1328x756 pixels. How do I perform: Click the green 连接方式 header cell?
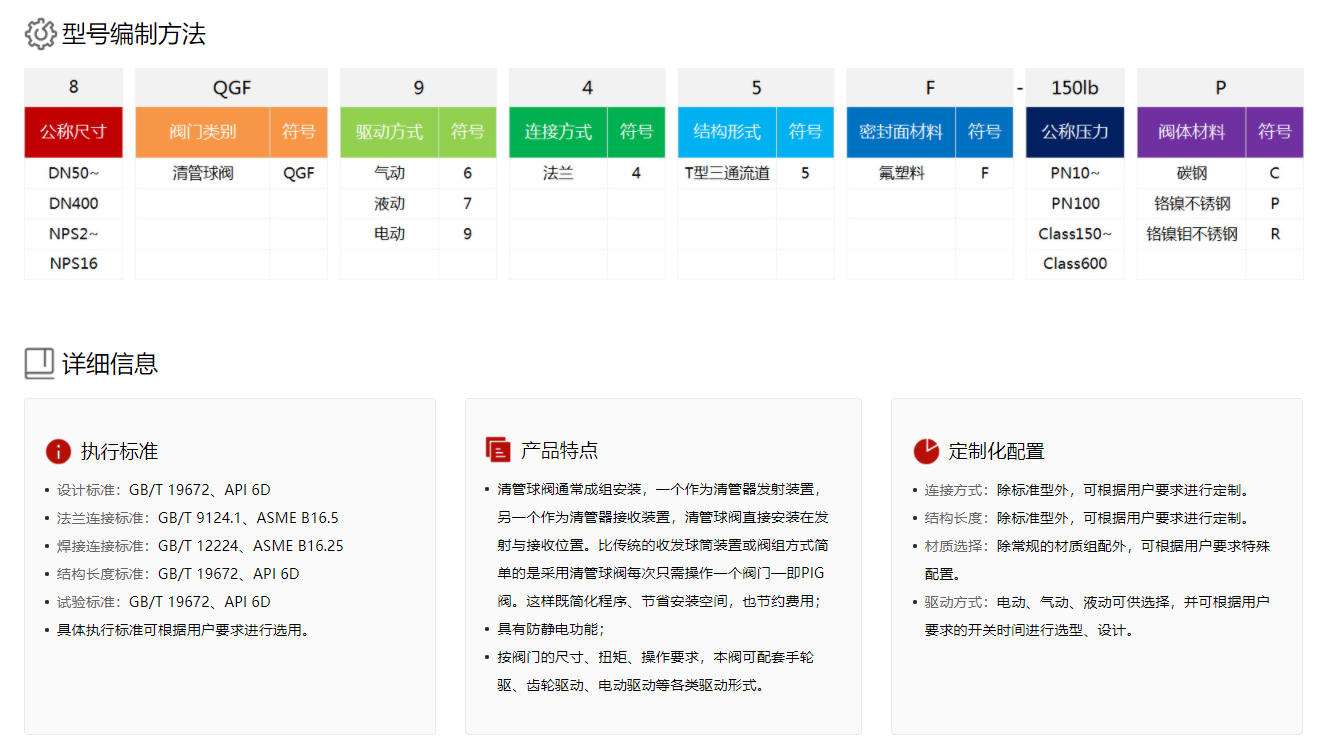click(x=558, y=132)
